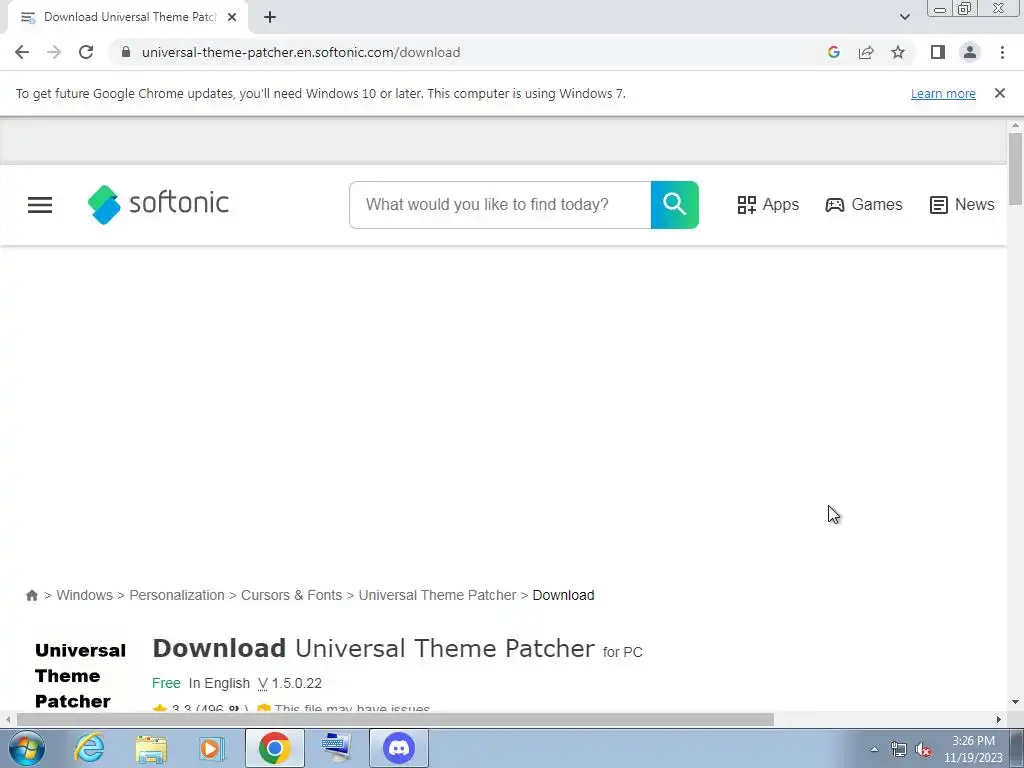Click the Free license label

(166, 683)
